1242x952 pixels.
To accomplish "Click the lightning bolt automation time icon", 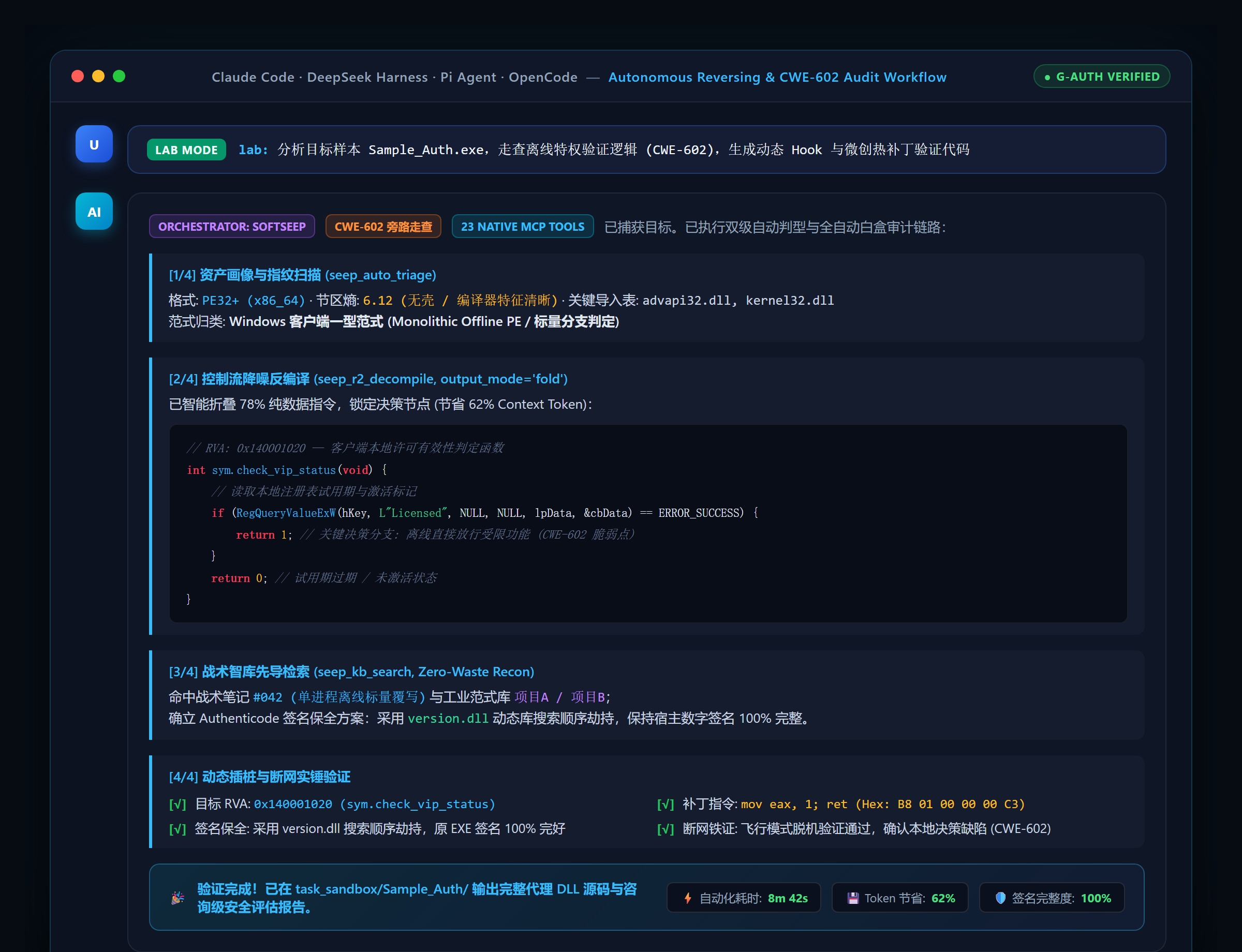I will [x=688, y=898].
